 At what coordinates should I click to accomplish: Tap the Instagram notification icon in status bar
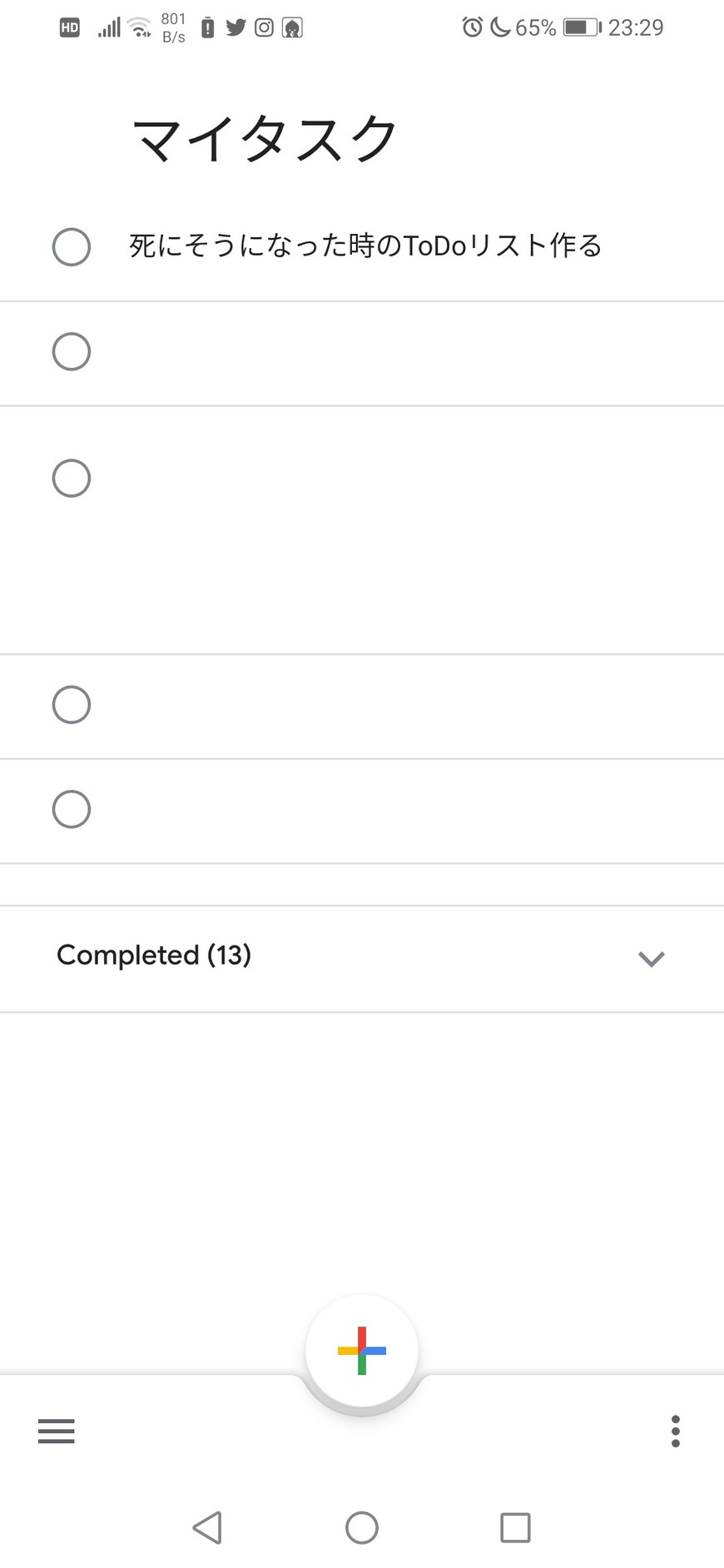tap(264, 27)
